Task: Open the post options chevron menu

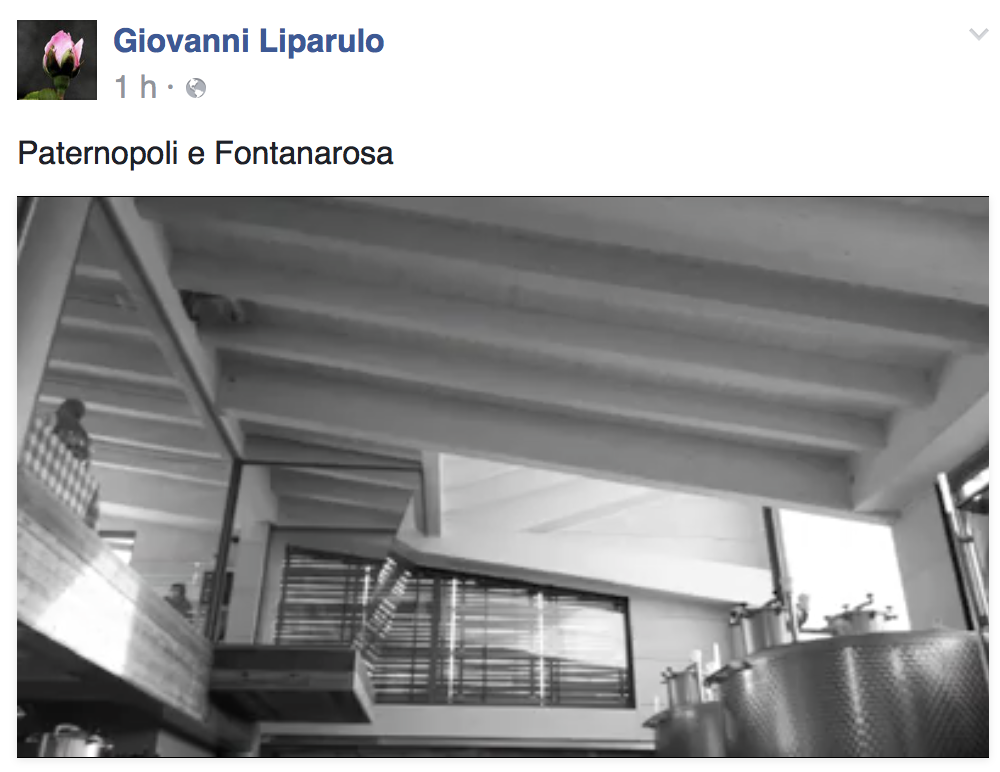Action: (978, 34)
